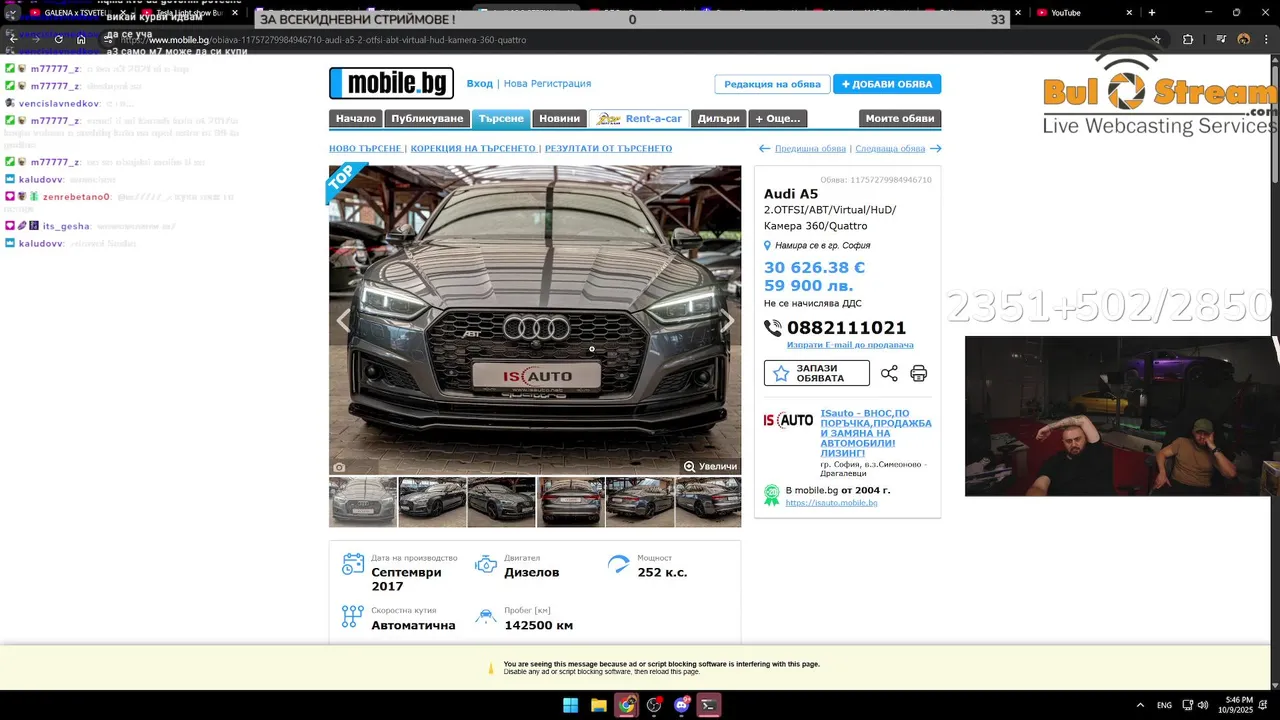
Task: Click ЗАПАЗИ ОБЯВАТА button
Action: (817, 373)
